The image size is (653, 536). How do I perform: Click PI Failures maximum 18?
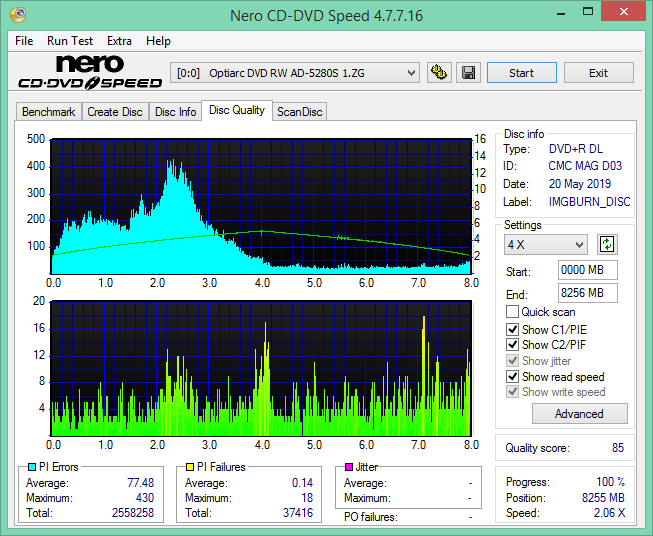[307, 498]
